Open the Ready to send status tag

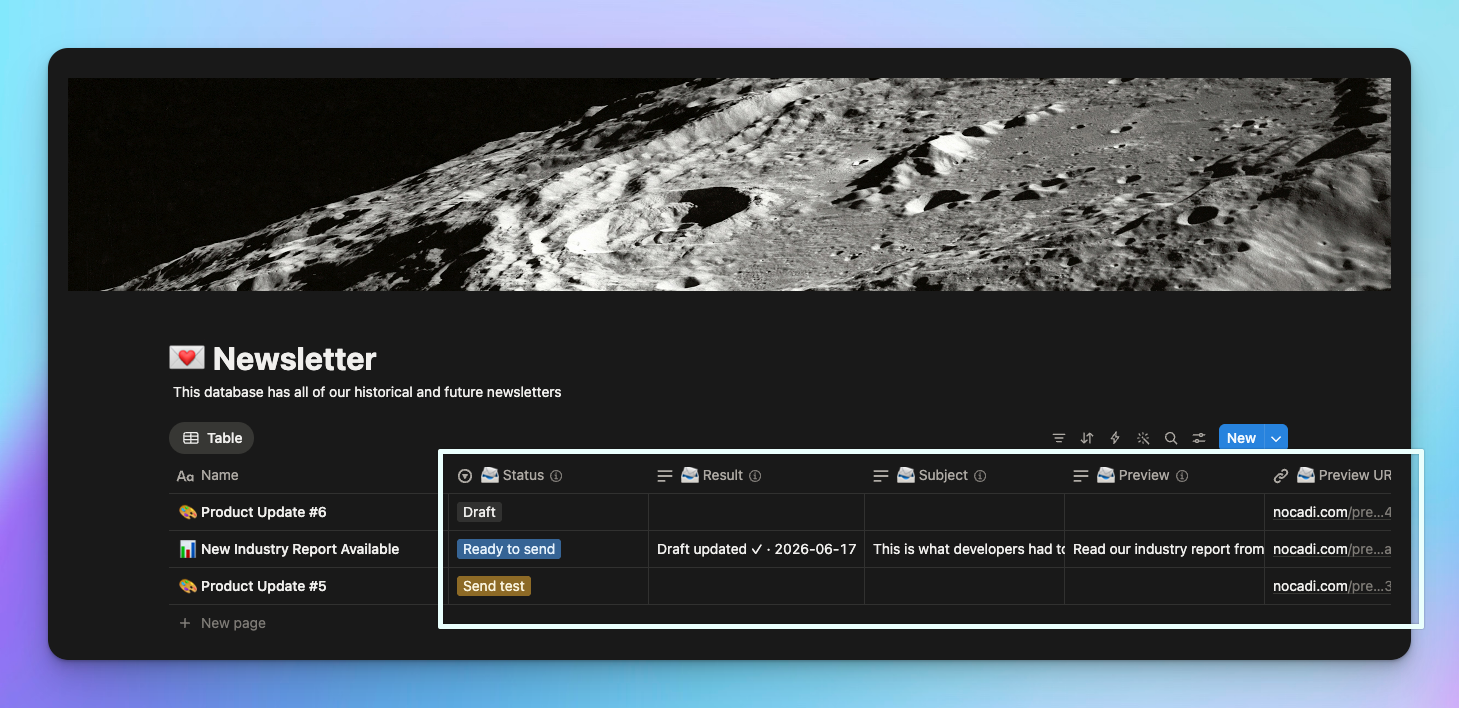point(509,549)
